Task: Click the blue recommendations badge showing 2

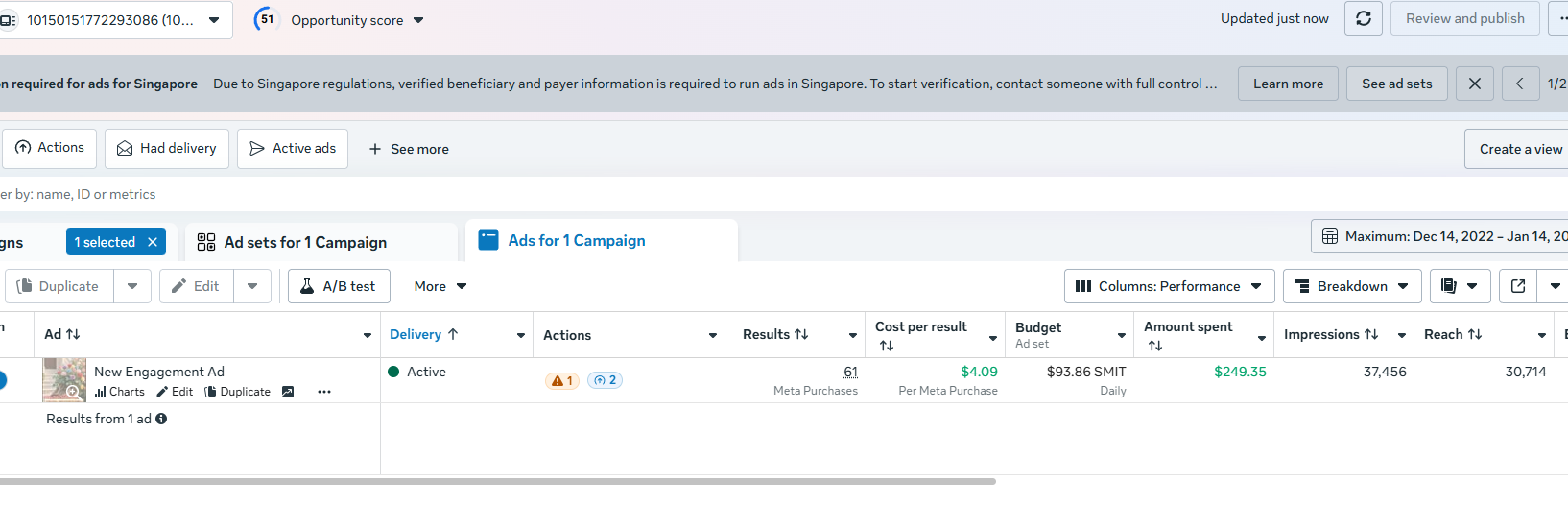Action: [605, 380]
